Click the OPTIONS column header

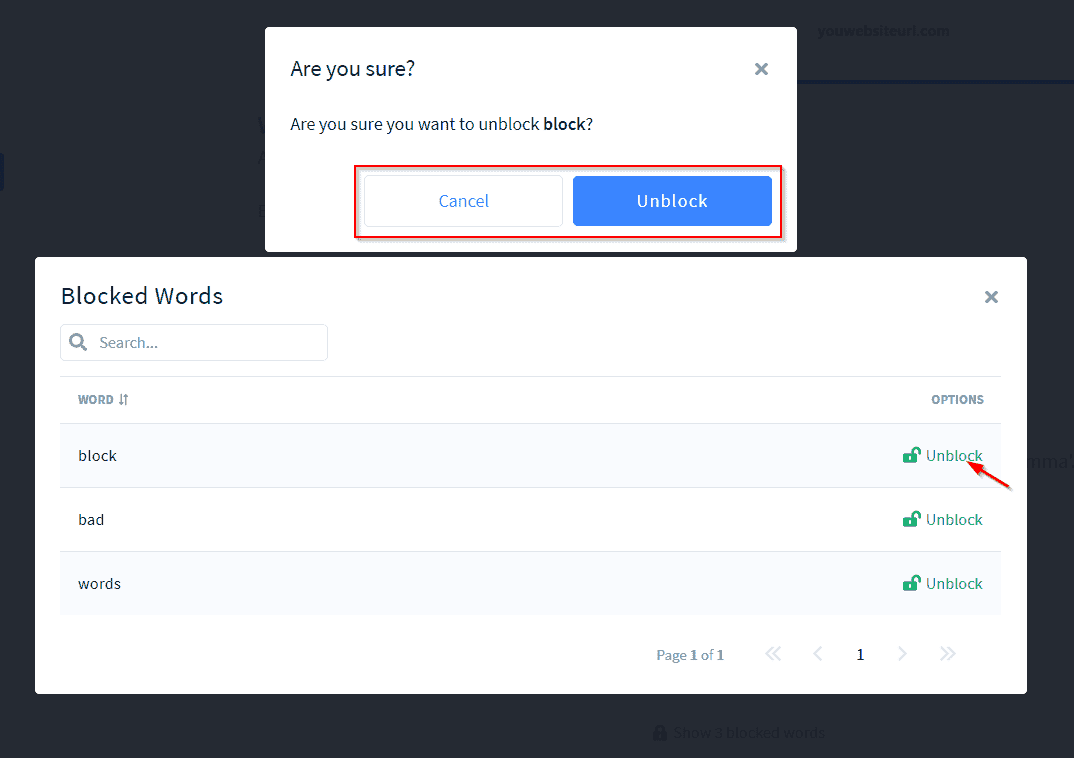(957, 399)
